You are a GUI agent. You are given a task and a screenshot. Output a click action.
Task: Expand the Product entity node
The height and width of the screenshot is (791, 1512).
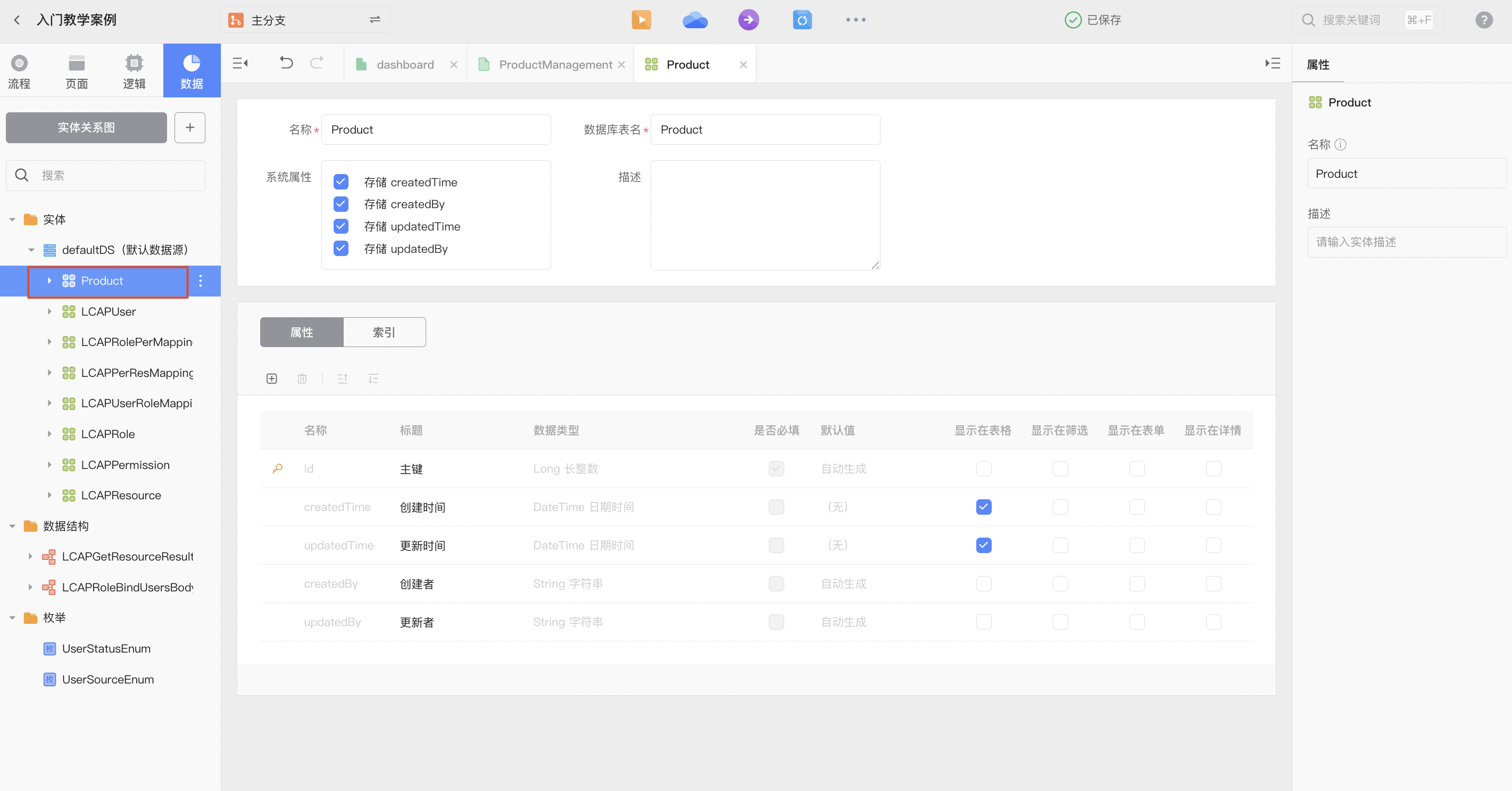click(x=49, y=281)
